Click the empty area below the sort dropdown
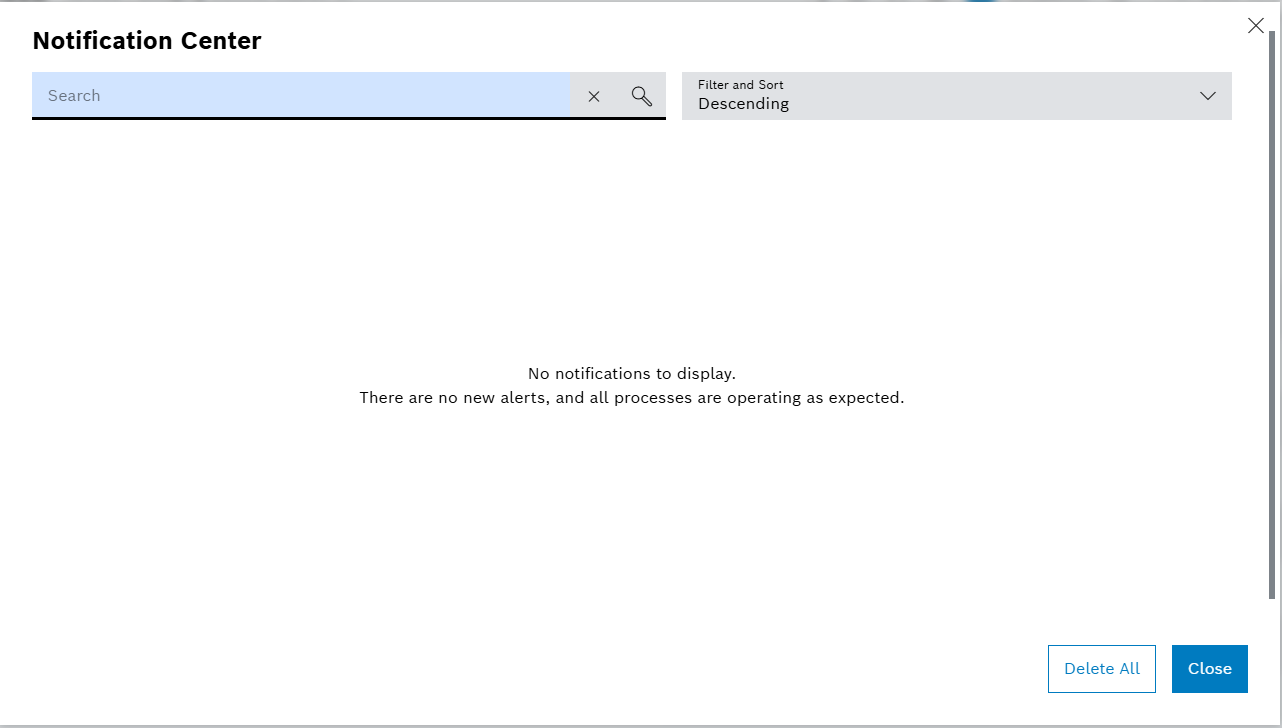This screenshot has height=728, width=1282. point(955,220)
